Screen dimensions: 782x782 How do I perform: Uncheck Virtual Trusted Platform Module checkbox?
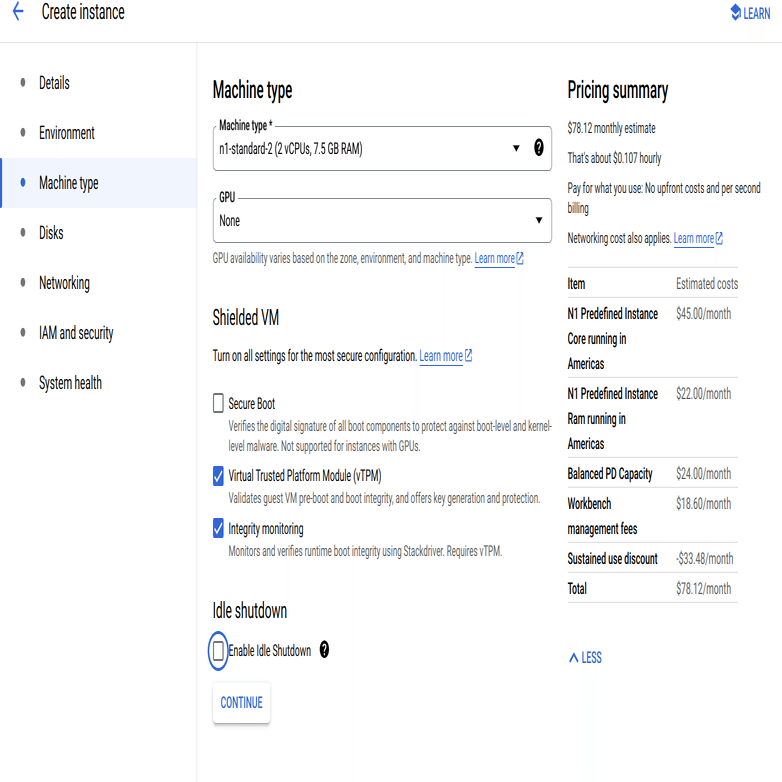pyautogui.click(x=219, y=476)
